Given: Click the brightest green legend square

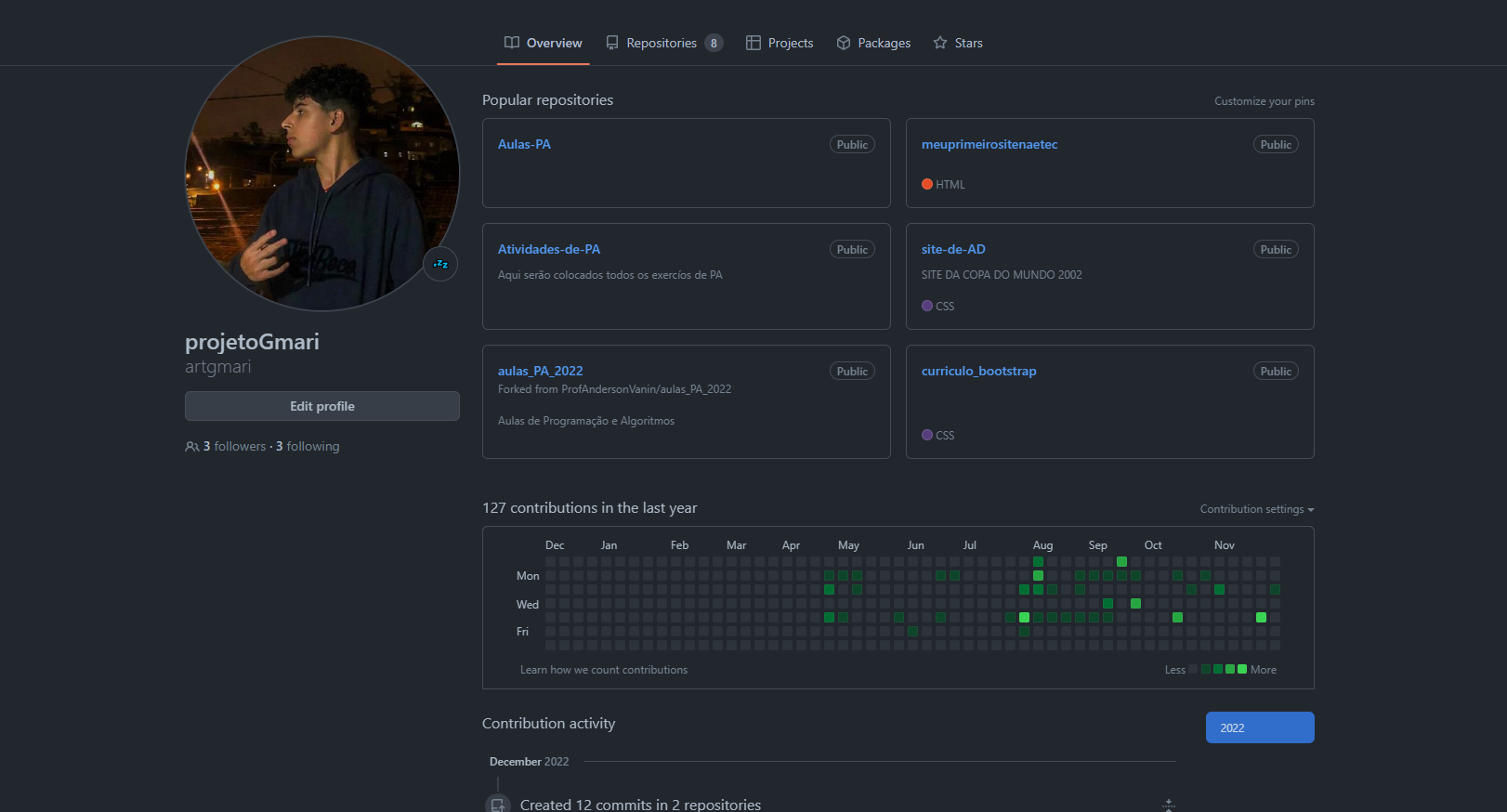Looking at the screenshot, I should 1242,669.
